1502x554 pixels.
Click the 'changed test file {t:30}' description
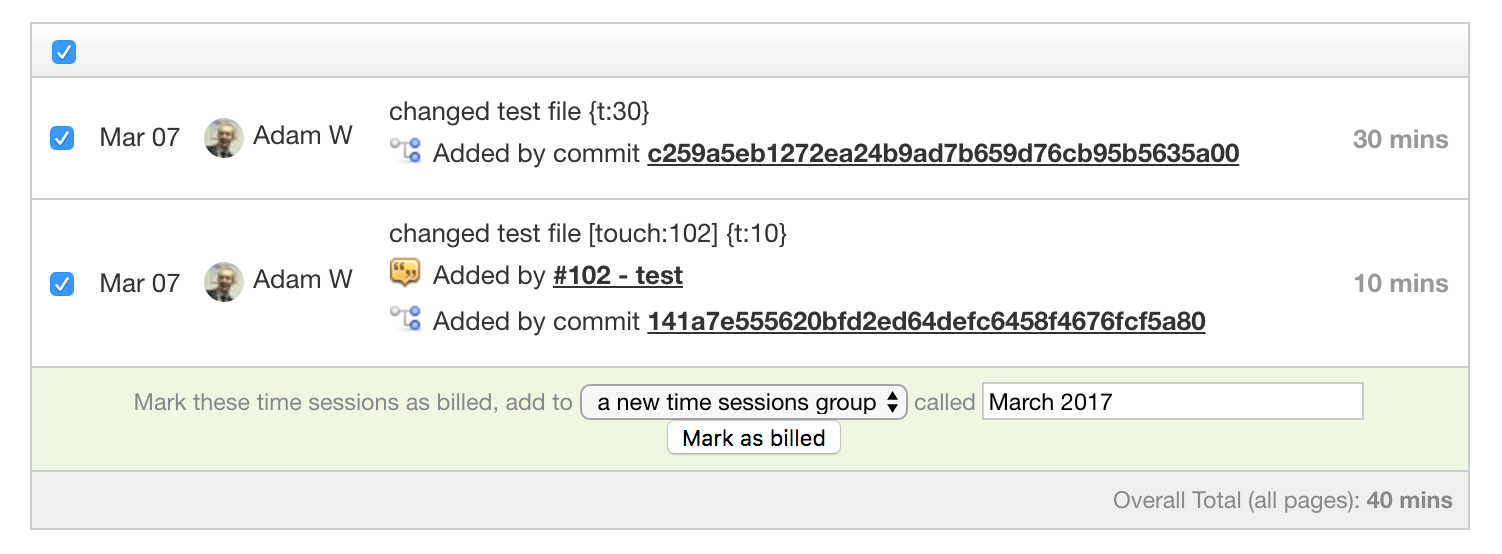(519, 112)
